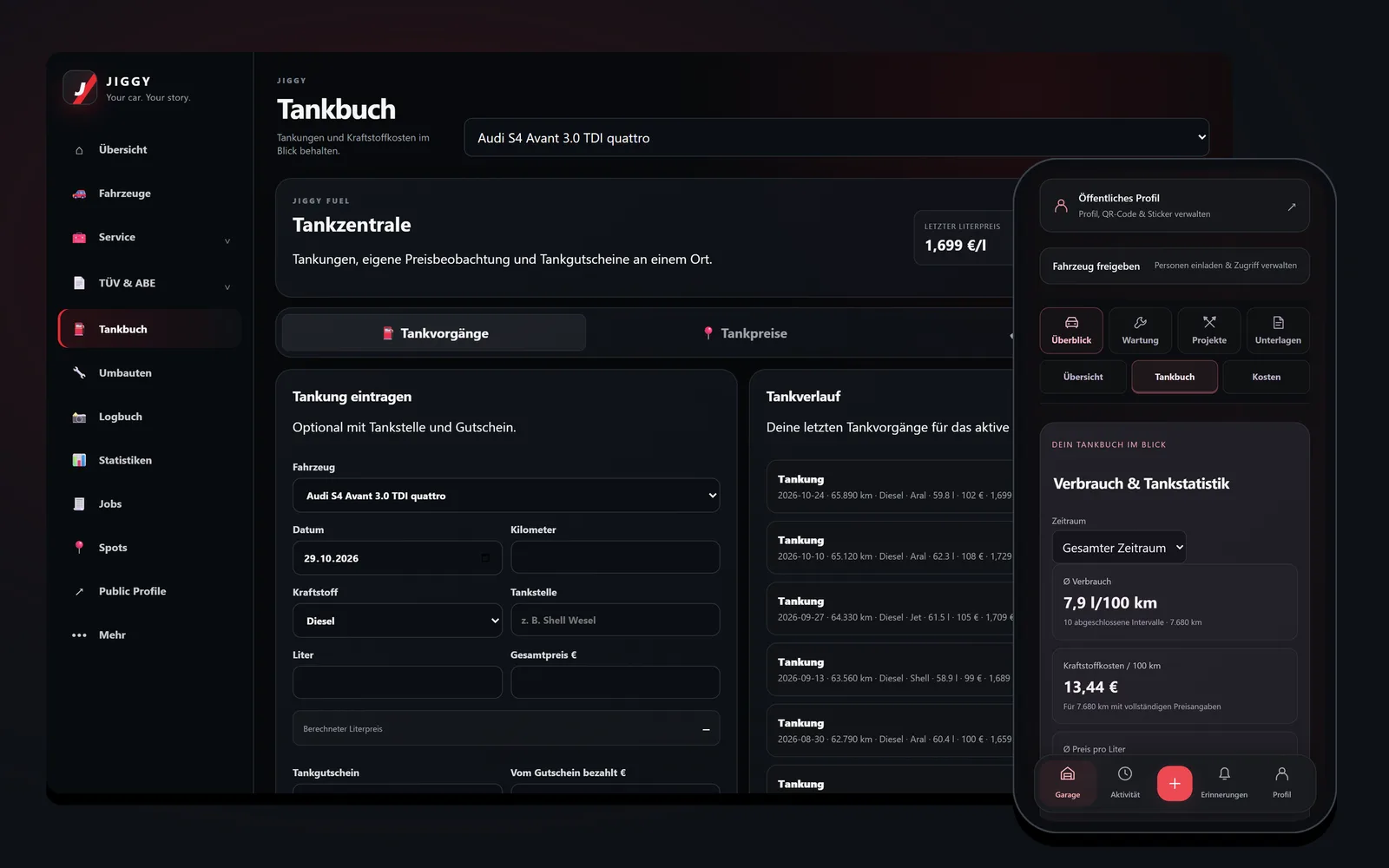Click the Service toolbox icon
Viewport: 1389px width, 868px height.
point(79,237)
